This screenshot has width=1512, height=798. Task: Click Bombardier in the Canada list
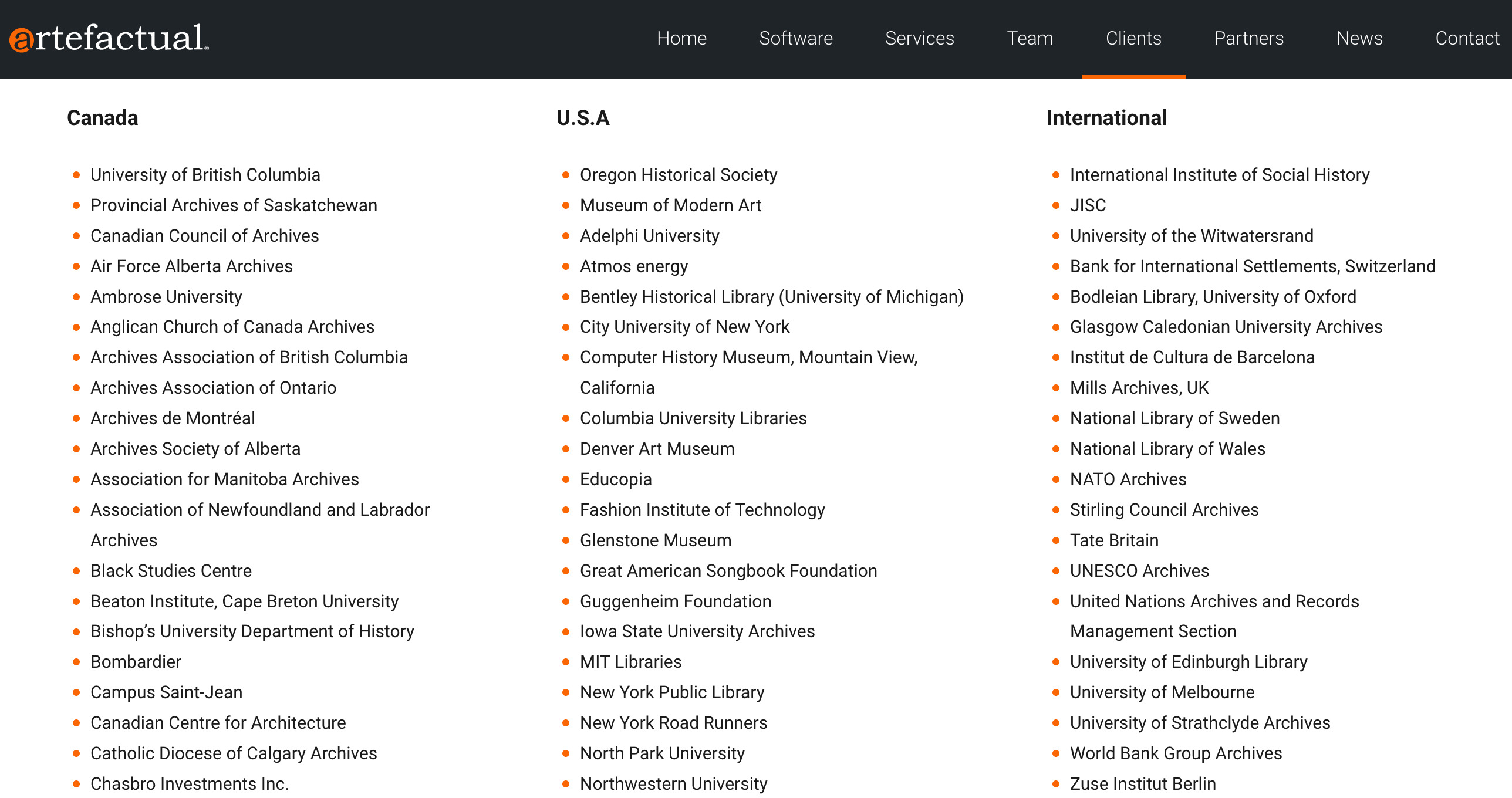point(136,662)
